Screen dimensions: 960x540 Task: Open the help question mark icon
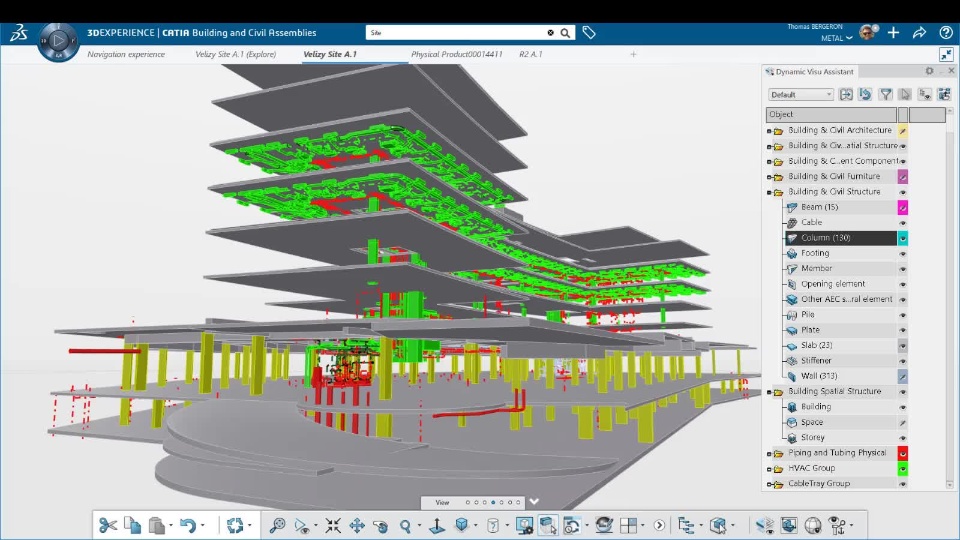tap(946, 33)
